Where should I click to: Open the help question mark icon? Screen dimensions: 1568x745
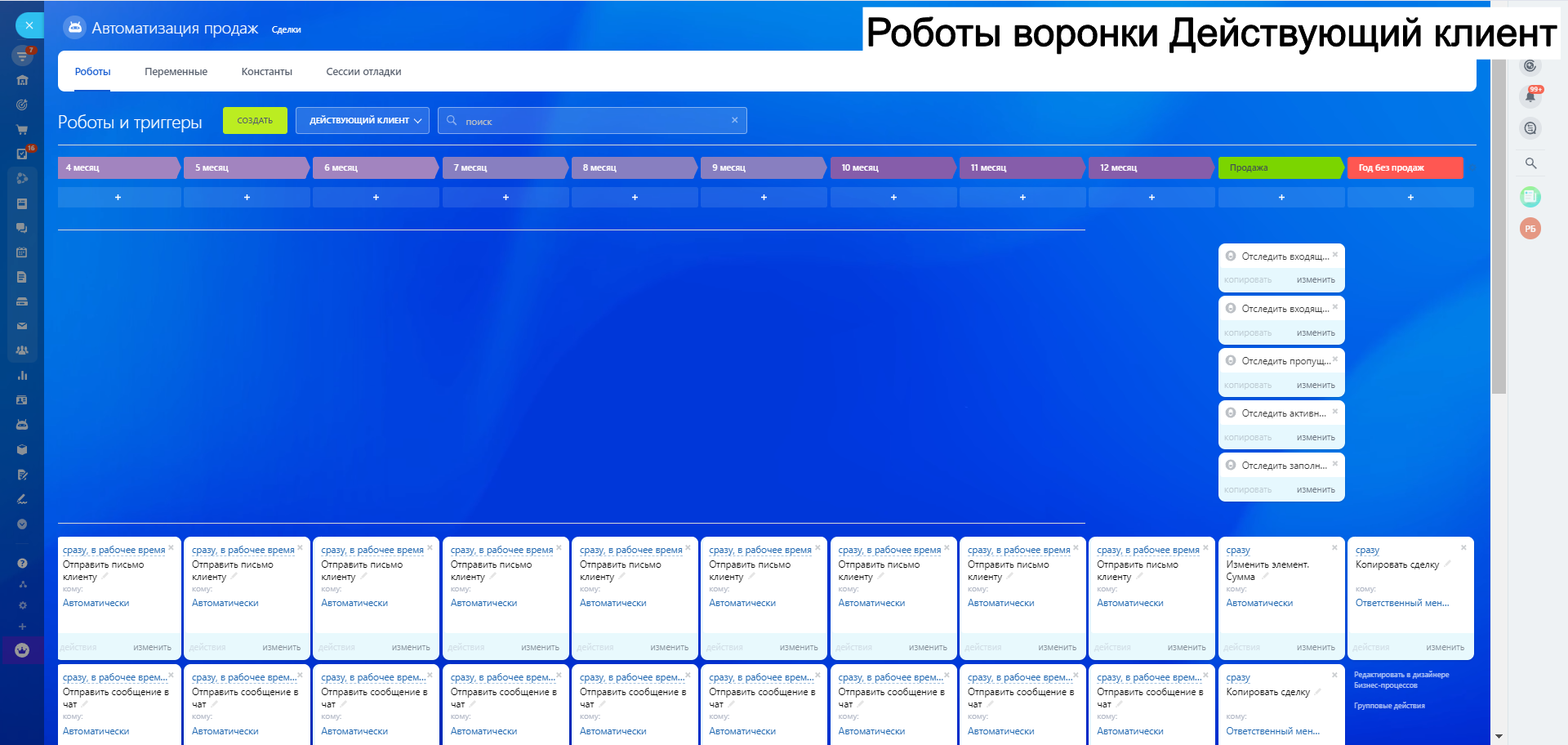(x=22, y=563)
